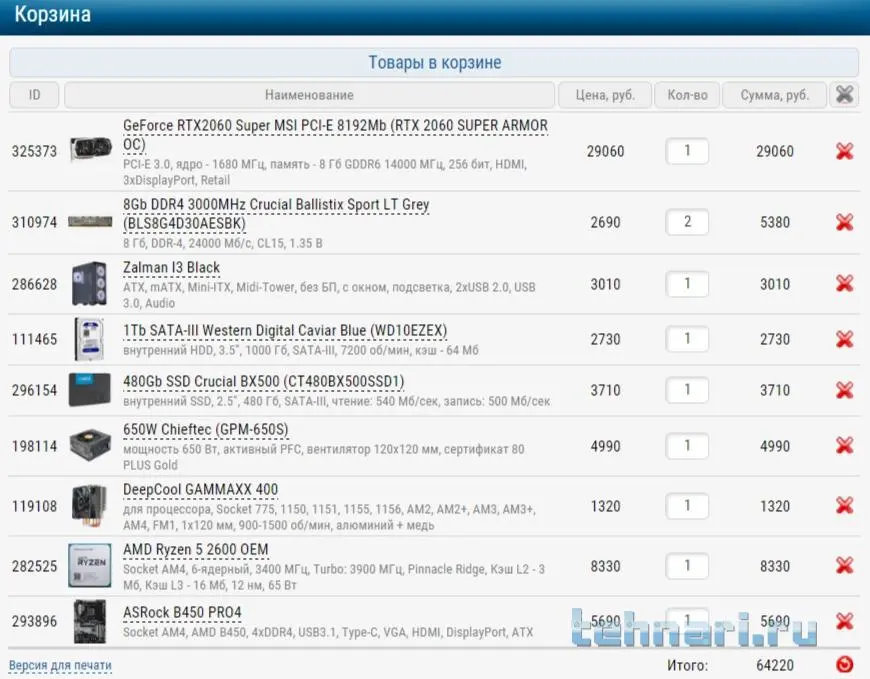Screen dimensions: 870x679
Task: Click the Crucial BX500 SSD thumbnail
Action: pos(89,390)
